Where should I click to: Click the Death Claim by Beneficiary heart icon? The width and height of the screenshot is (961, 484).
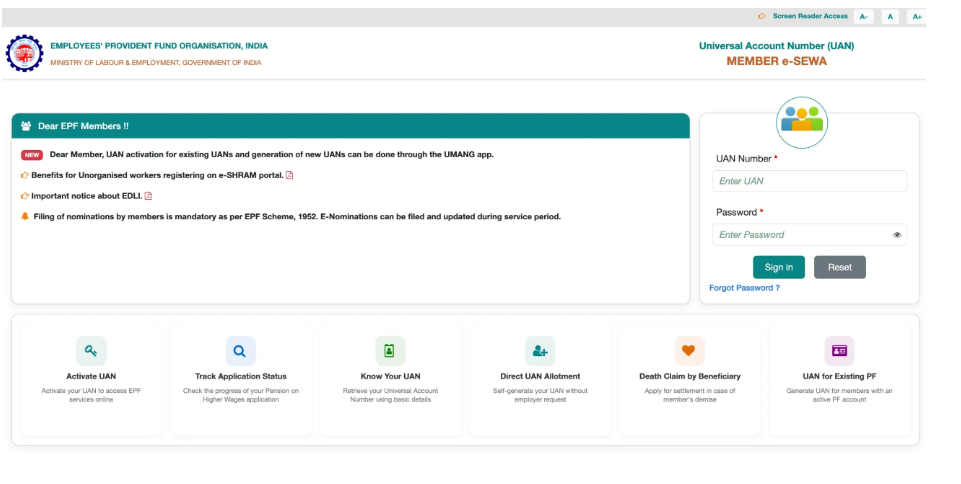point(689,351)
